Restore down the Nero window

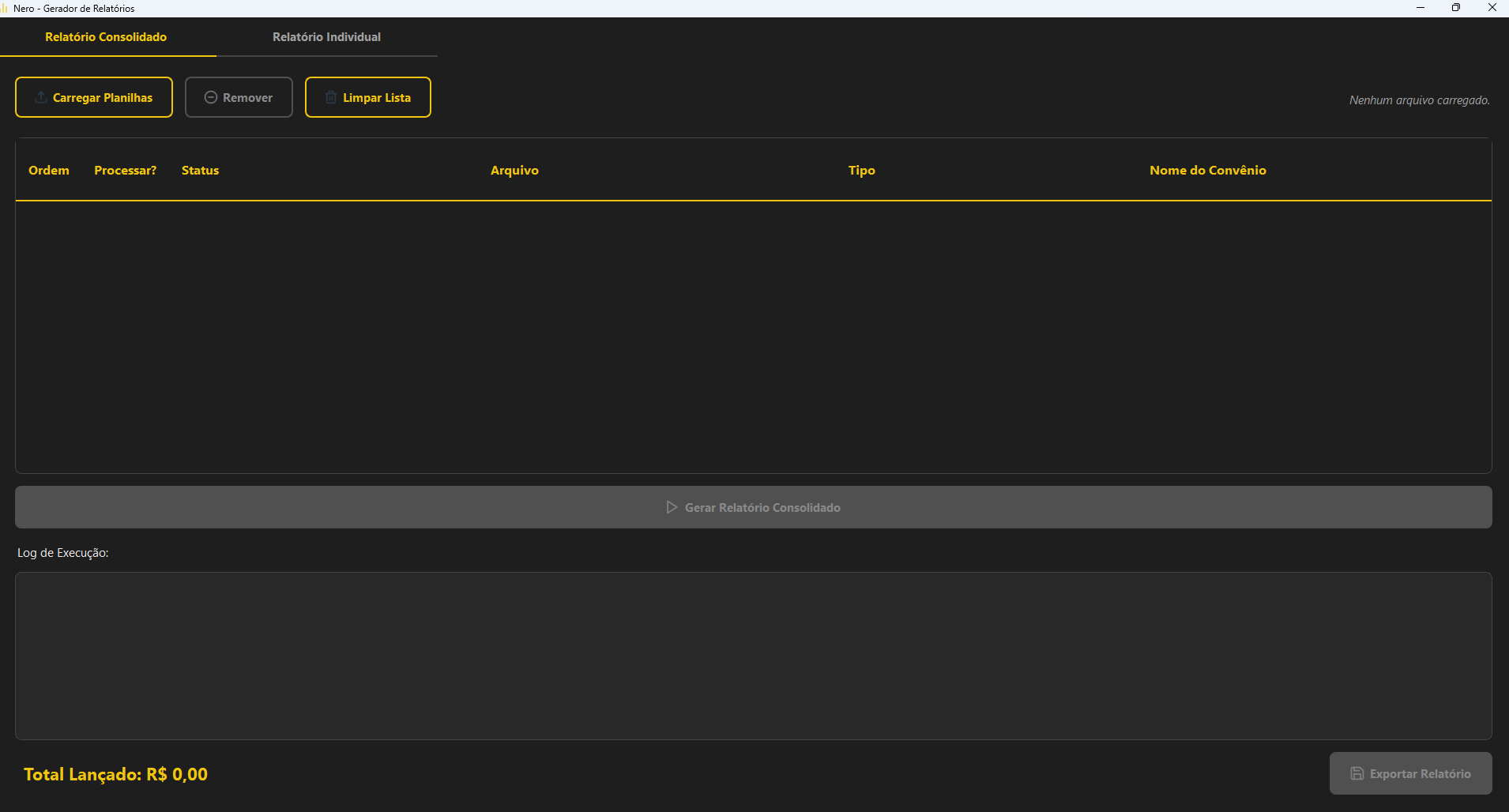[1455, 8]
